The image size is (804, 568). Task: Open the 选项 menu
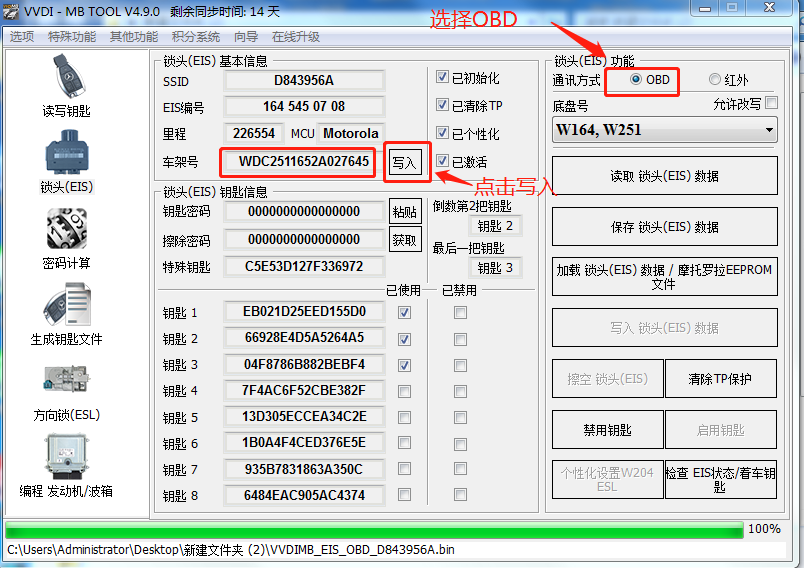pyautogui.click(x=21, y=37)
